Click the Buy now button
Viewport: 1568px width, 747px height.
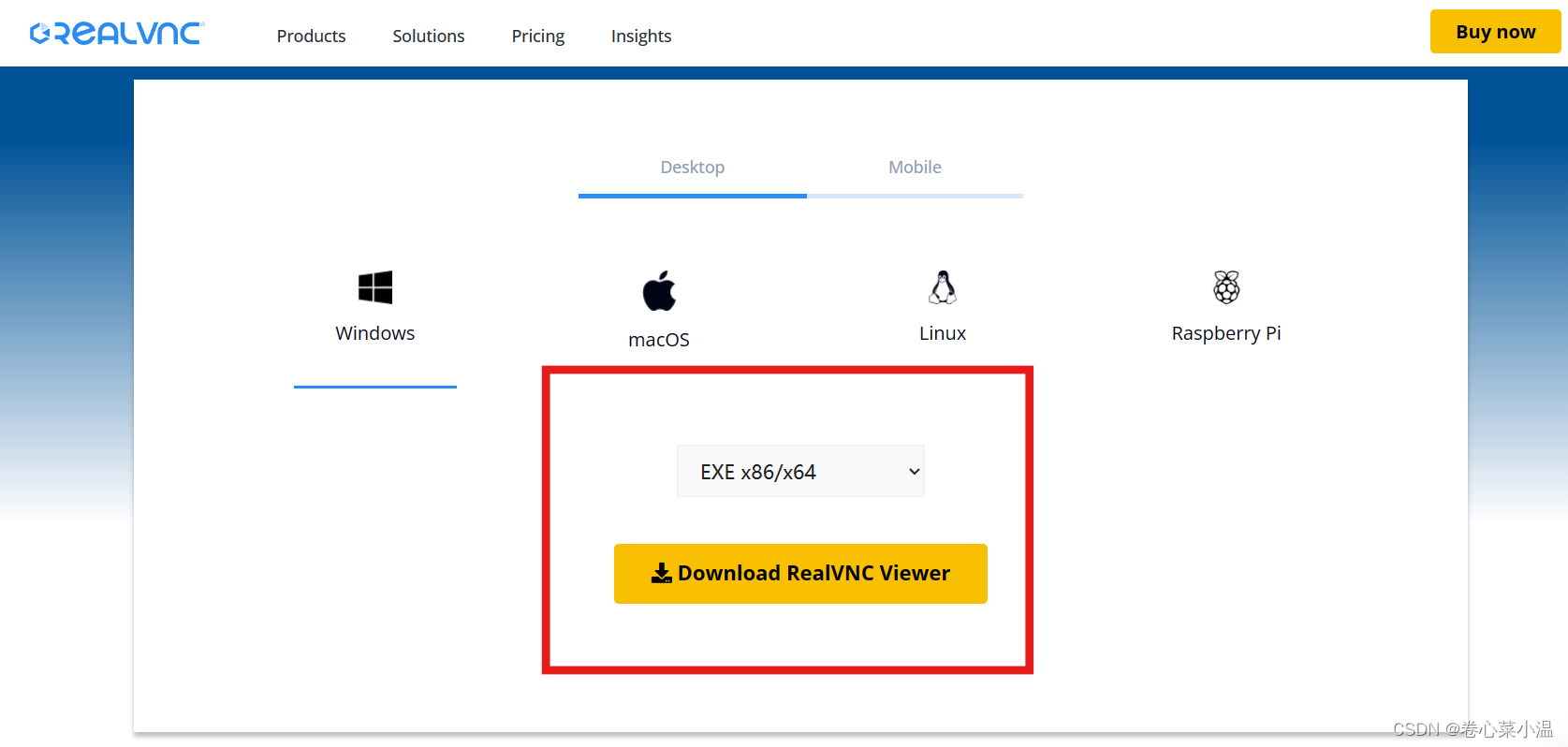tap(1496, 32)
